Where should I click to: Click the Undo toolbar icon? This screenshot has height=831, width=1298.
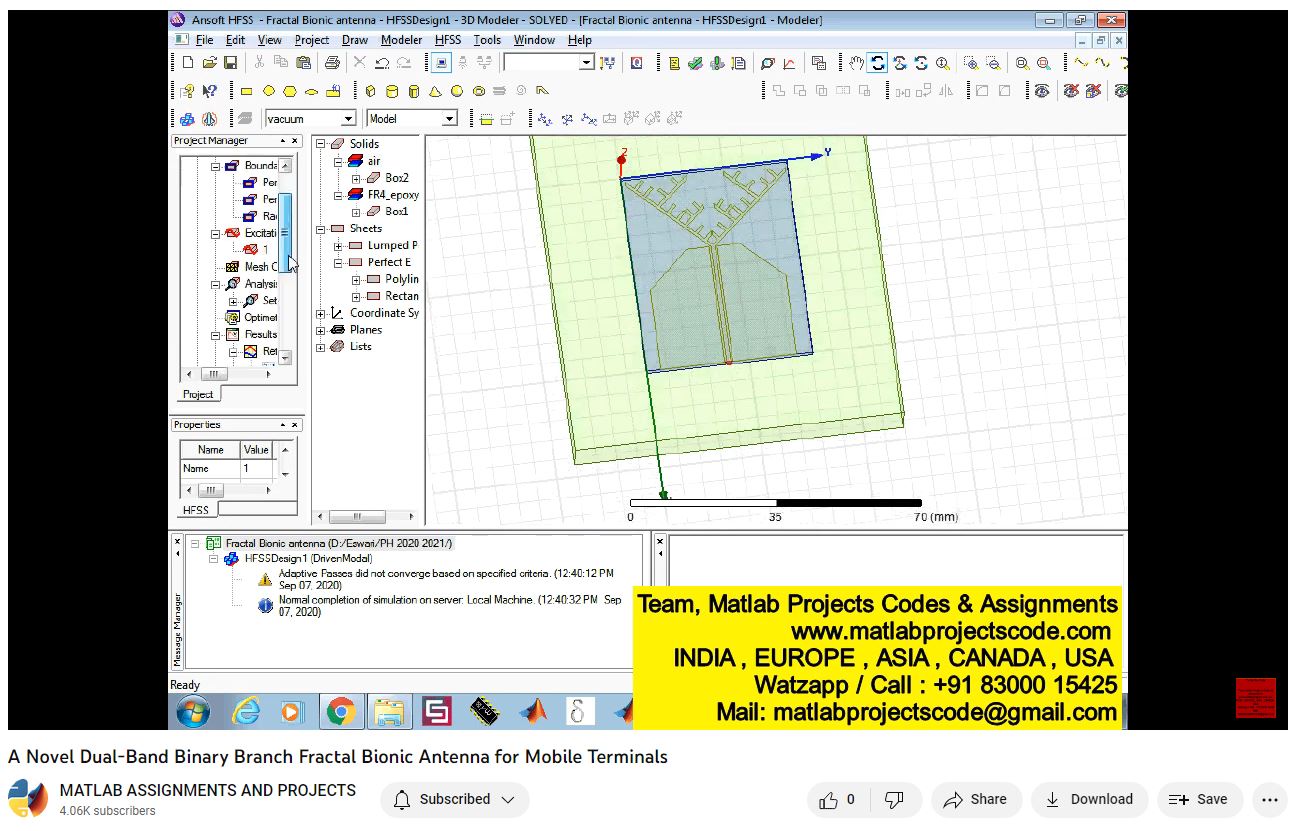tap(382, 63)
